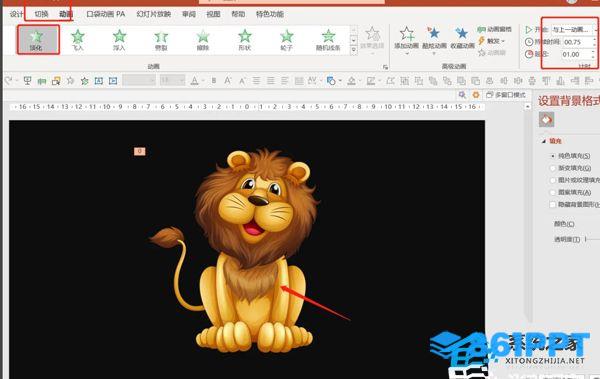The width and height of the screenshot is (600, 379).
Task: Apply the 轮子 wheel animation
Action: (x=286, y=40)
